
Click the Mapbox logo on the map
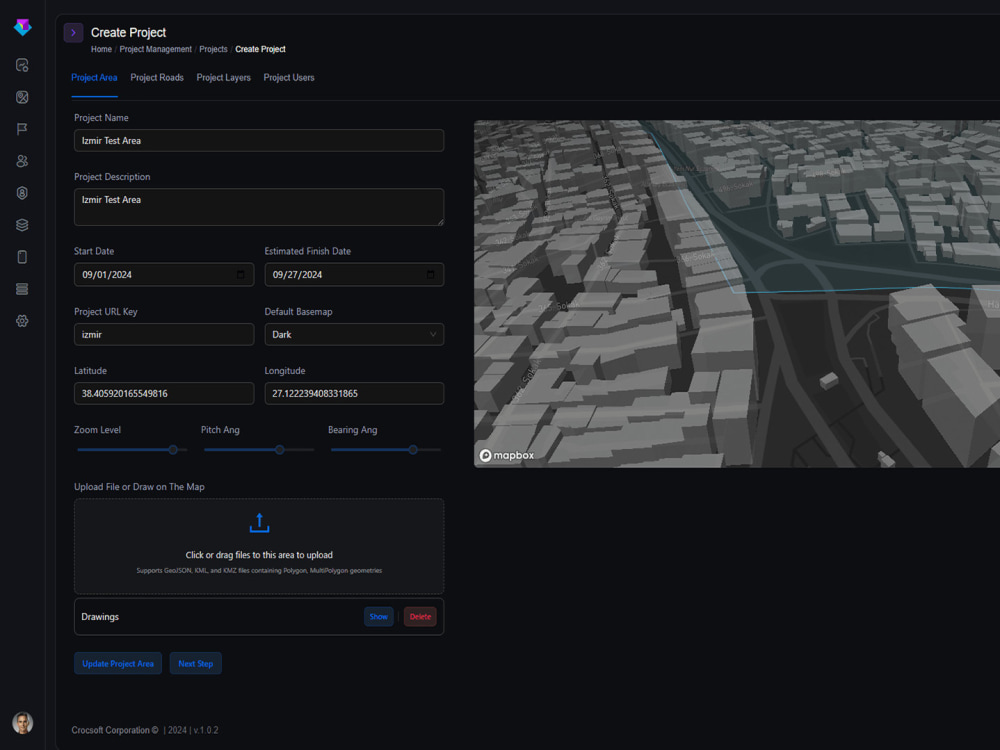point(507,455)
